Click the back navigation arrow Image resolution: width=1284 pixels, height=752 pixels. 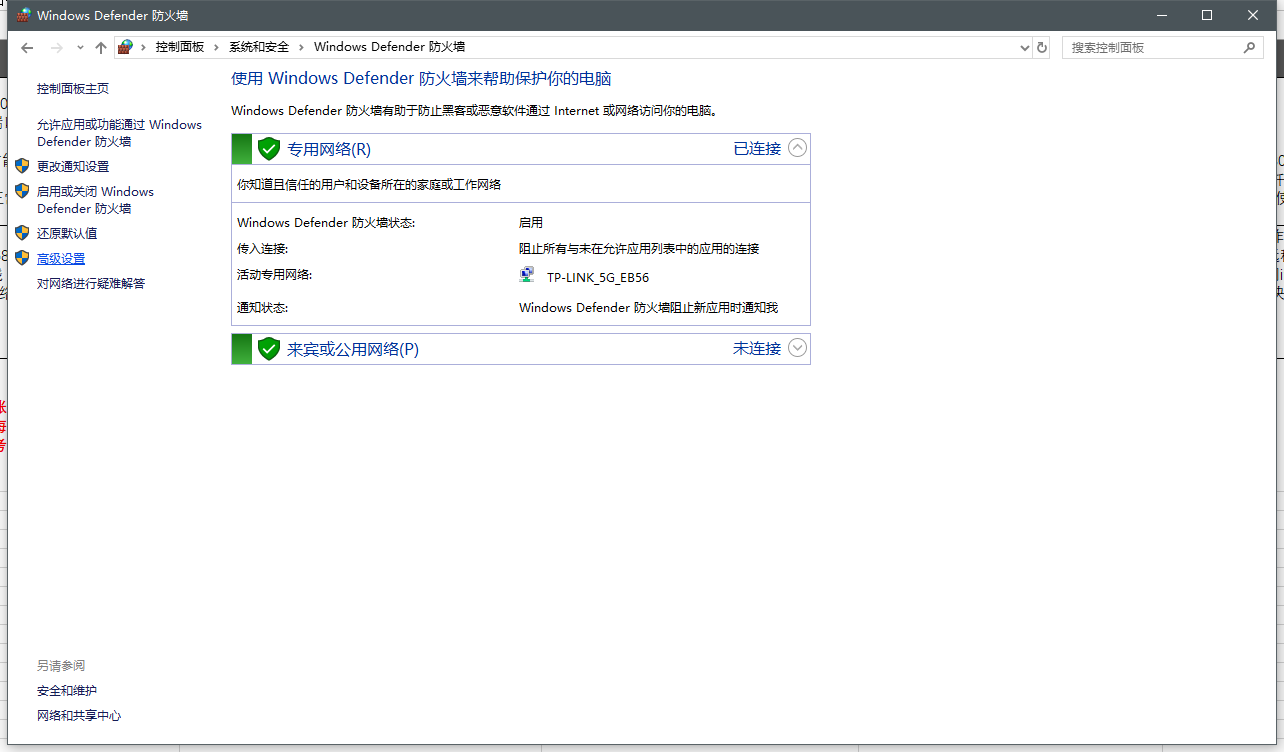coord(27,47)
